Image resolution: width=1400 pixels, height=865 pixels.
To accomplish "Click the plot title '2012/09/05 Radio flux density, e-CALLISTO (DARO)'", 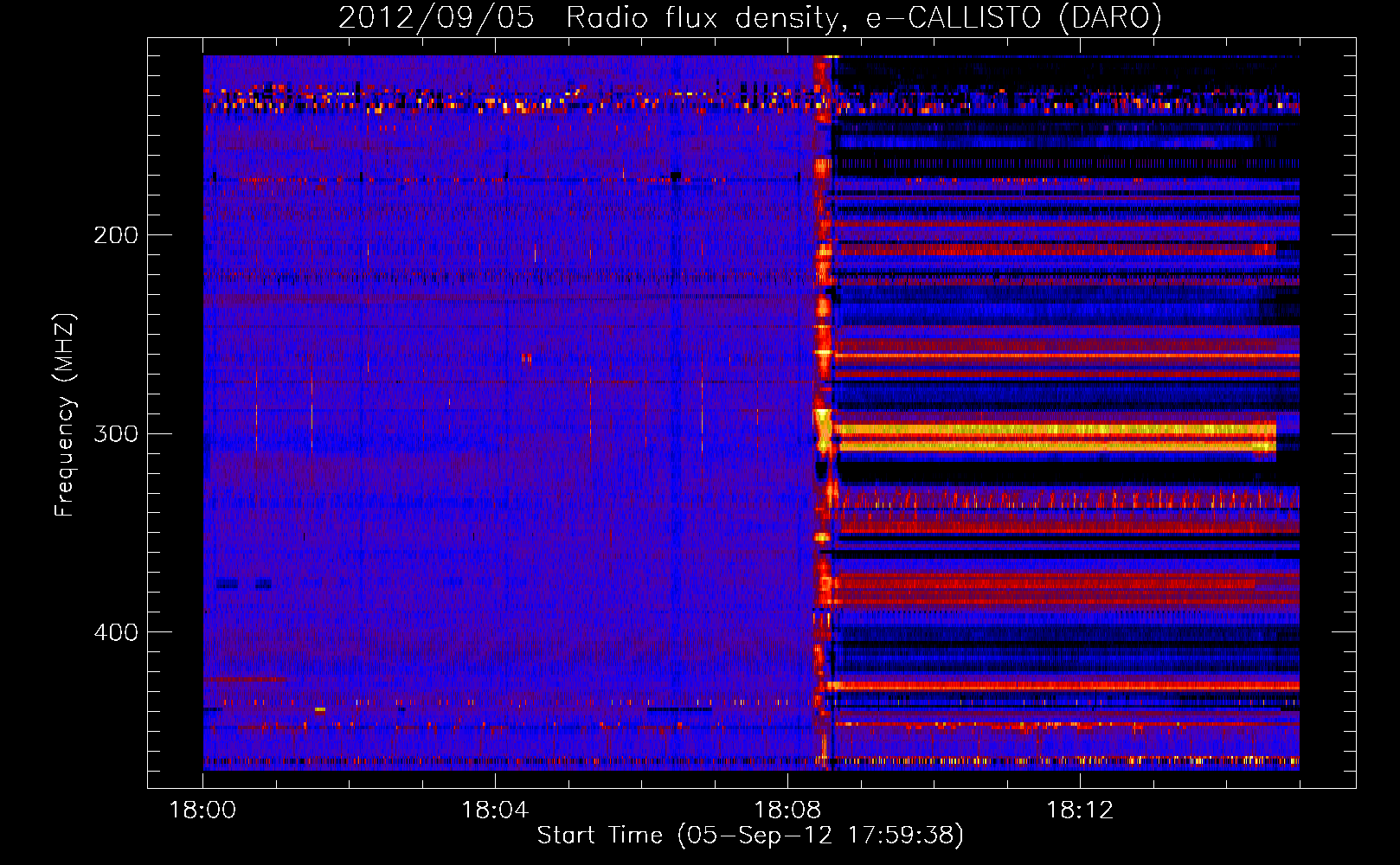I will point(749,18).
